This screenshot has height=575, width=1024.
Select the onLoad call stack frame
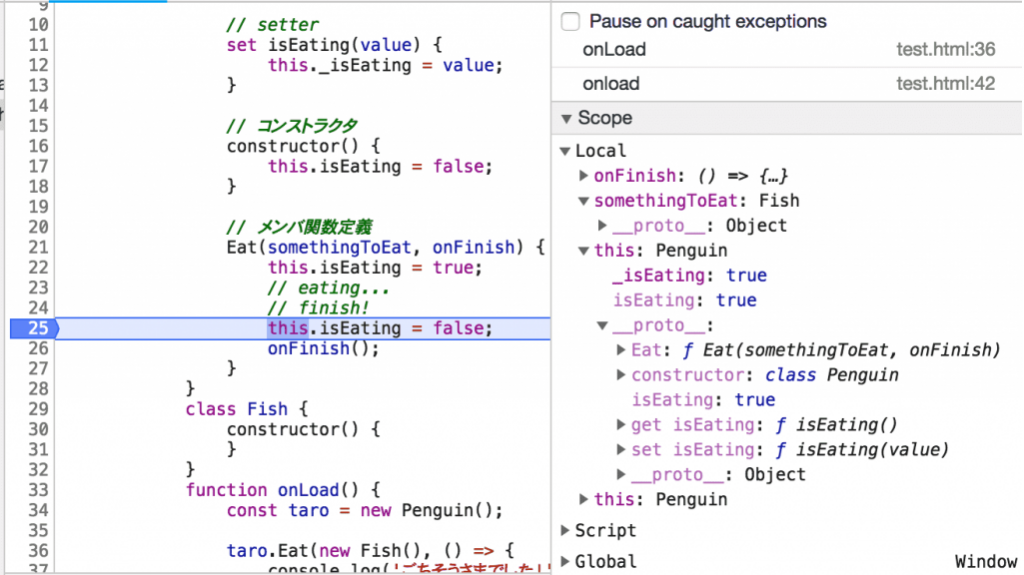(614, 49)
